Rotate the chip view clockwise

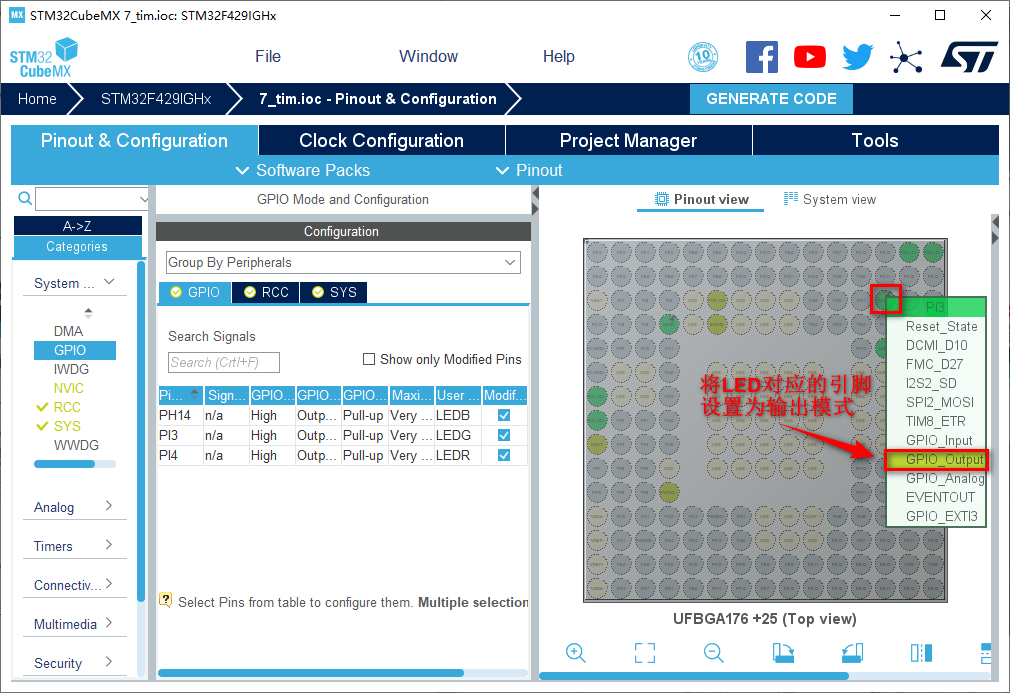click(783, 653)
